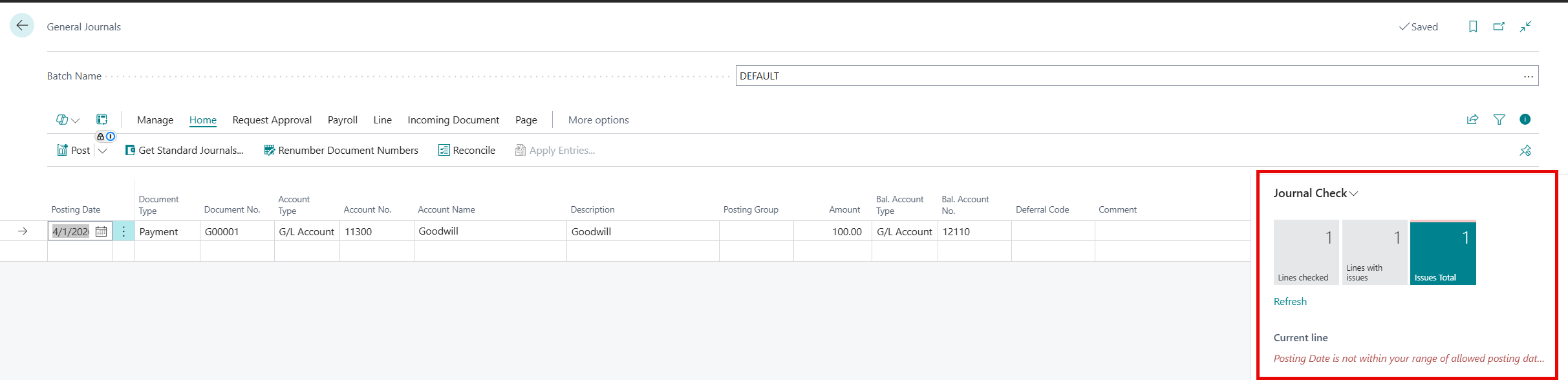Open the Incoming Document menu
The image size is (1568, 380).
click(453, 120)
